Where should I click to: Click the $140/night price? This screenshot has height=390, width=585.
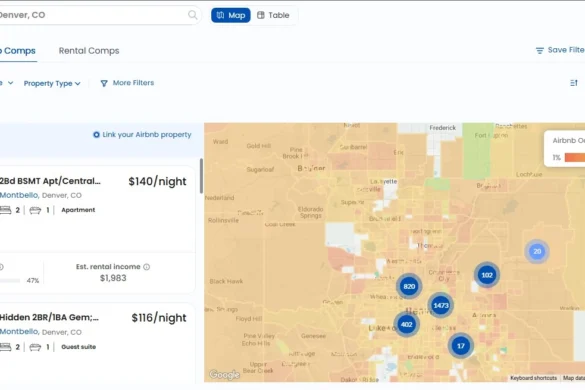[x=157, y=181]
